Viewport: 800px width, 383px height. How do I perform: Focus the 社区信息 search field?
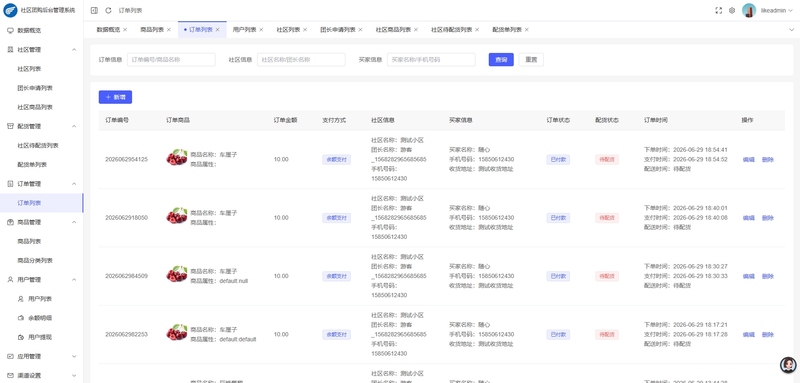(x=302, y=60)
